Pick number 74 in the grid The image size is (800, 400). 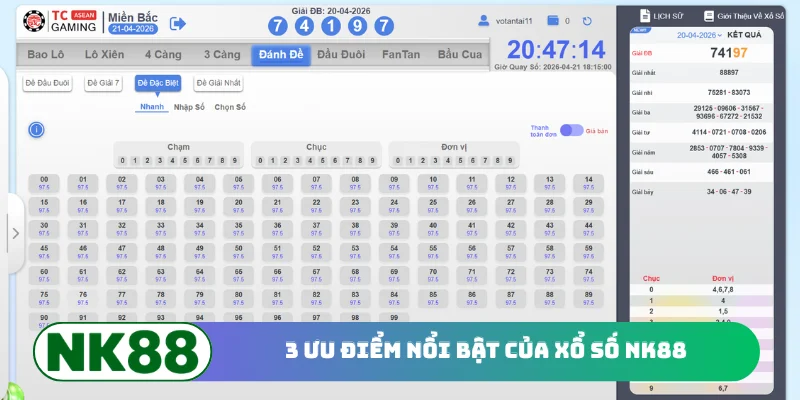pyautogui.click(x=589, y=276)
